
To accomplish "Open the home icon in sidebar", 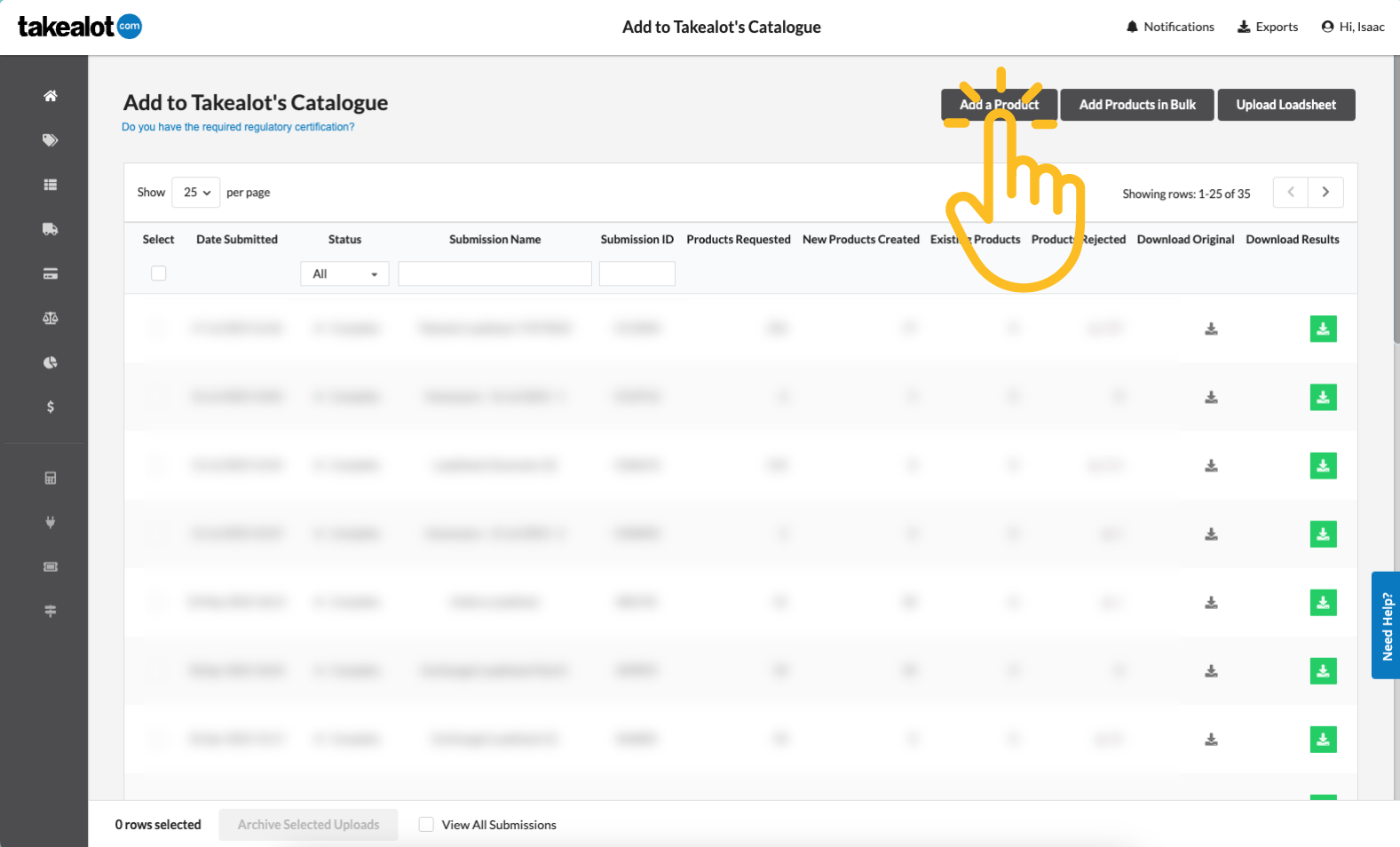I will pyautogui.click(x=51, y=96).
